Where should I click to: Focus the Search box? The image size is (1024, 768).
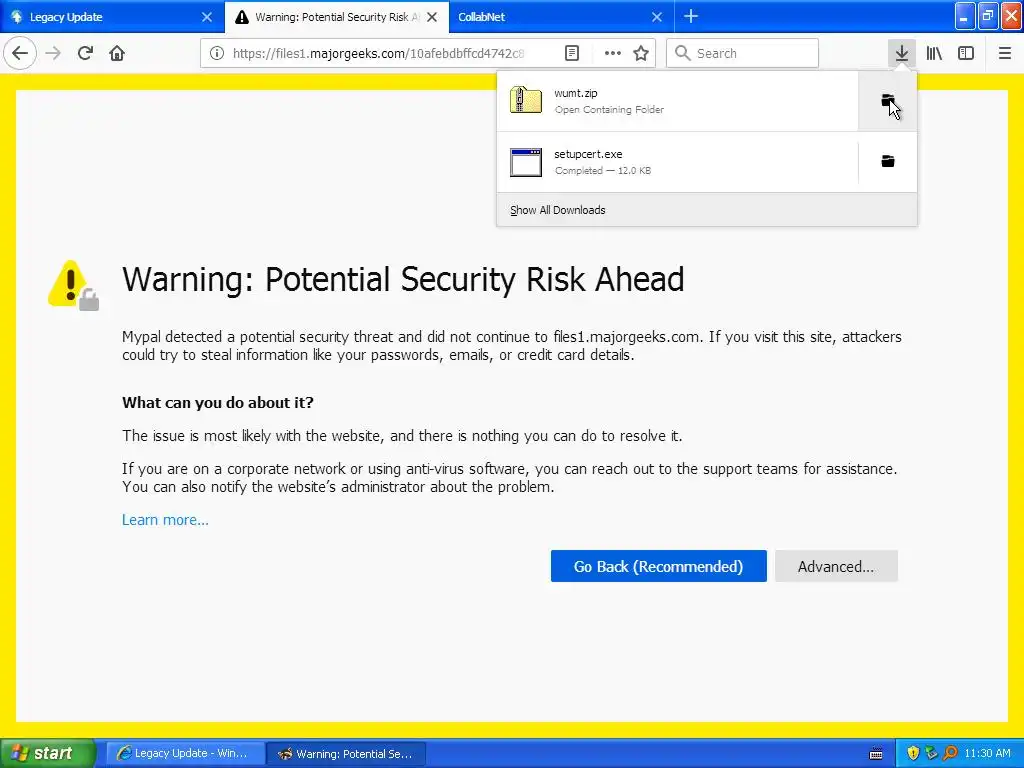742,53
